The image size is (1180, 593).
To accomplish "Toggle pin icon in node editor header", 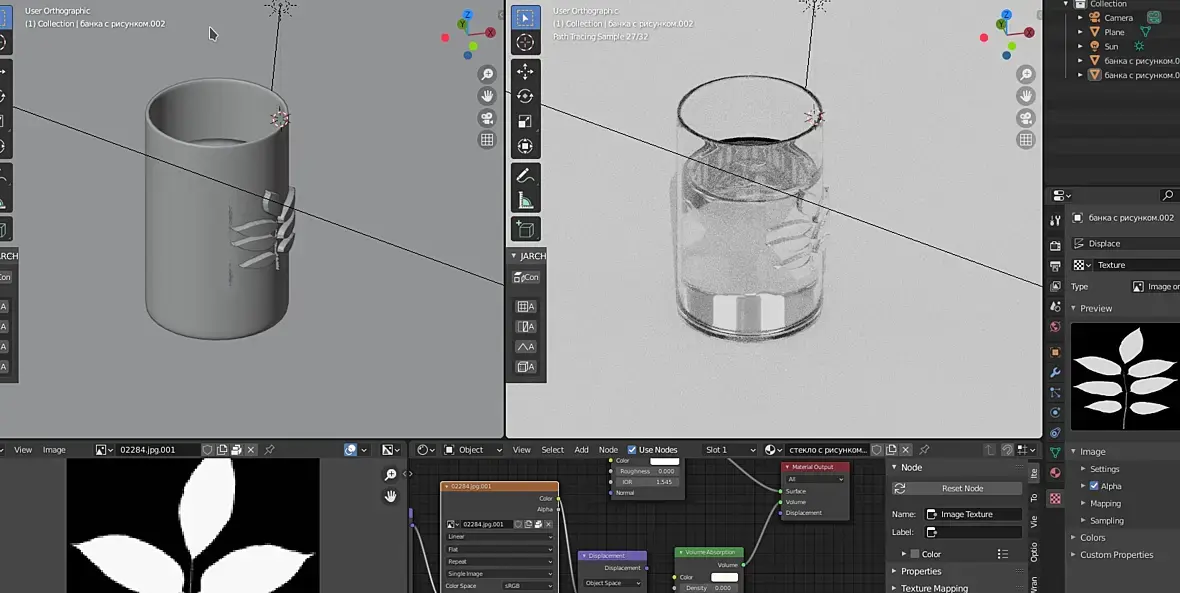I will [x=924, y=450].
